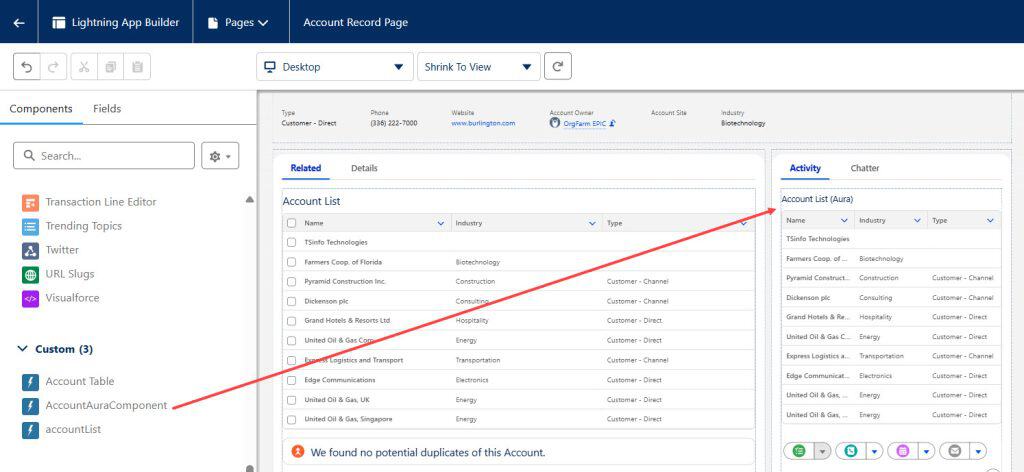Check the United Oil & Gas, Singapore checkbox
Image resolution: width=1024 pixels, height=472 pixels.
point(291,419)
